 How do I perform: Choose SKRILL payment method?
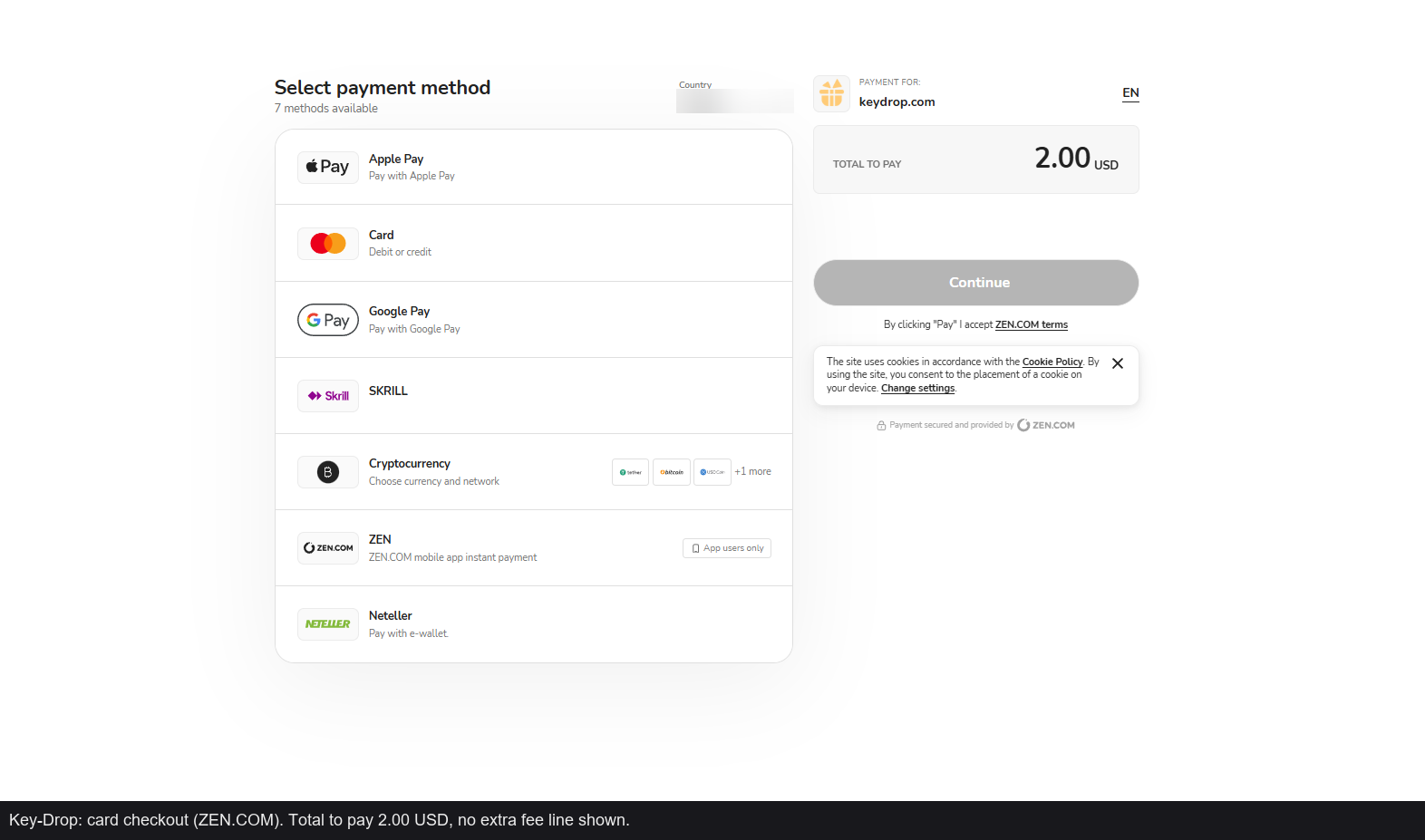pyautogui.click(x=534, y=396)
